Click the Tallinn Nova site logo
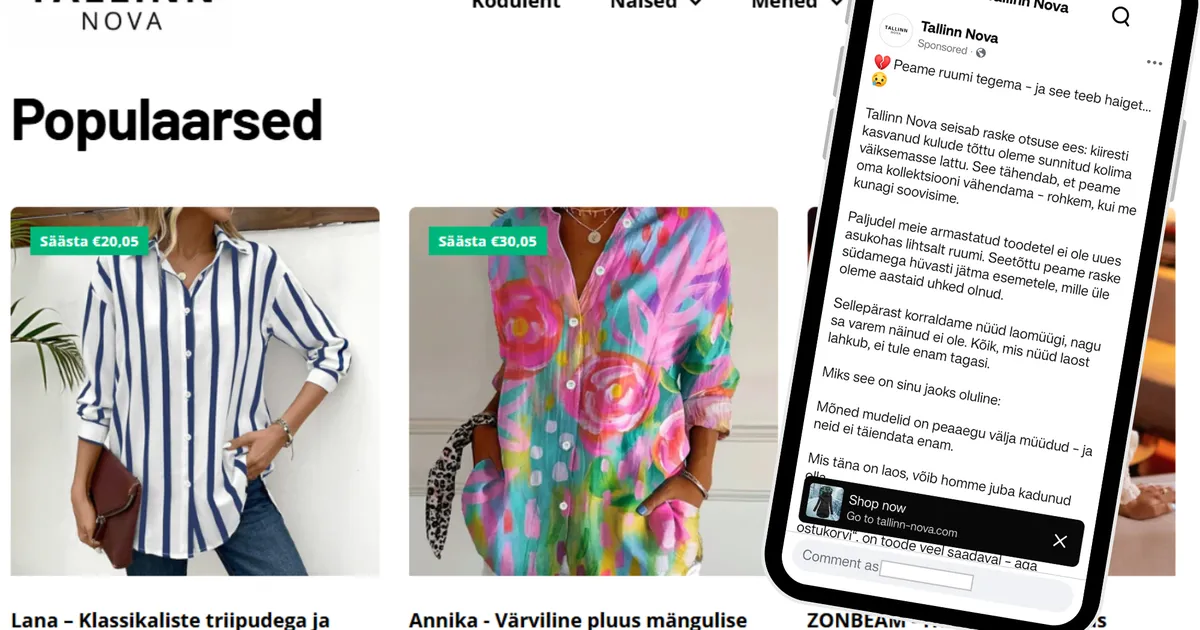 click(x=122, y=12)
